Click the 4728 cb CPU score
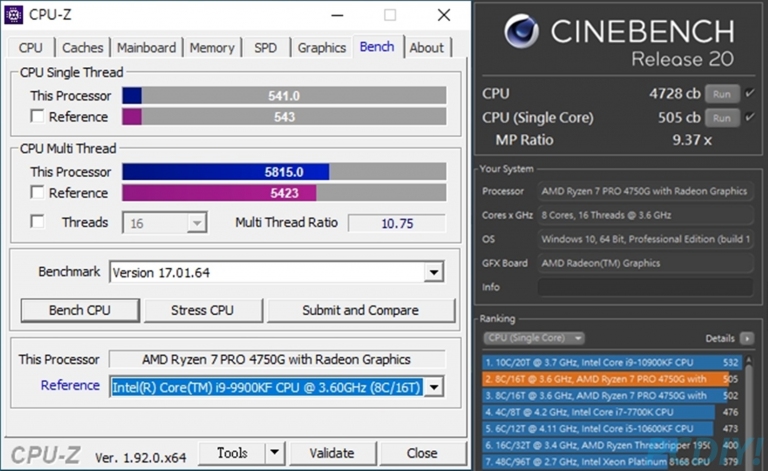 [x=675, y=93]
